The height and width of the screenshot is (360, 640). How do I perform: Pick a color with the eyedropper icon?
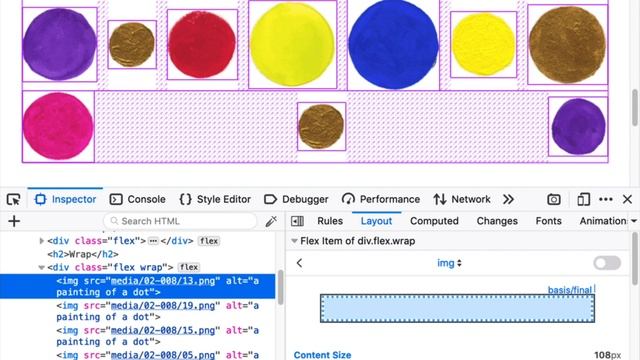tap(271, 221)
